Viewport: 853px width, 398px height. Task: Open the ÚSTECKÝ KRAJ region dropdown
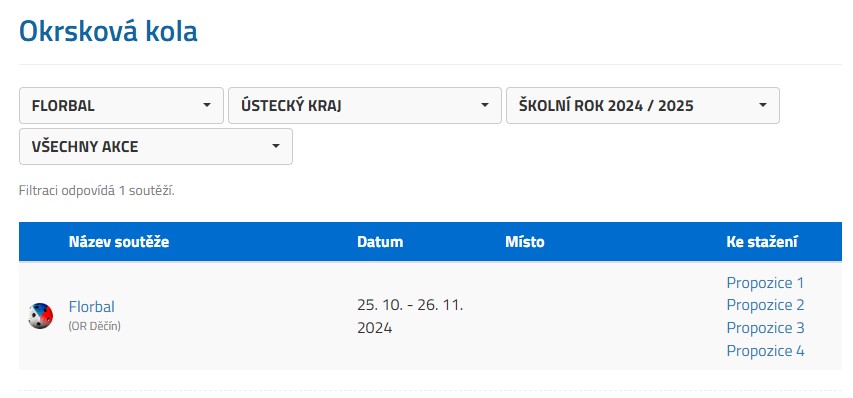point(364,105)
